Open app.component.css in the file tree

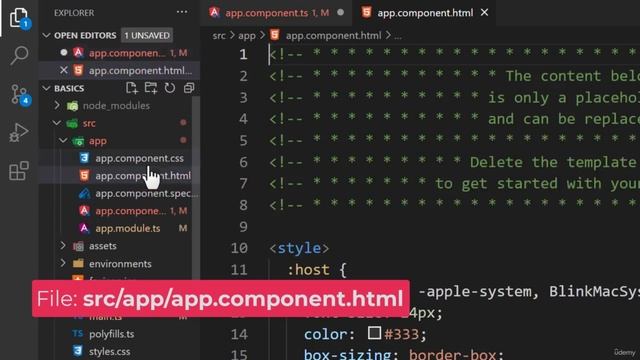(119, 158)
